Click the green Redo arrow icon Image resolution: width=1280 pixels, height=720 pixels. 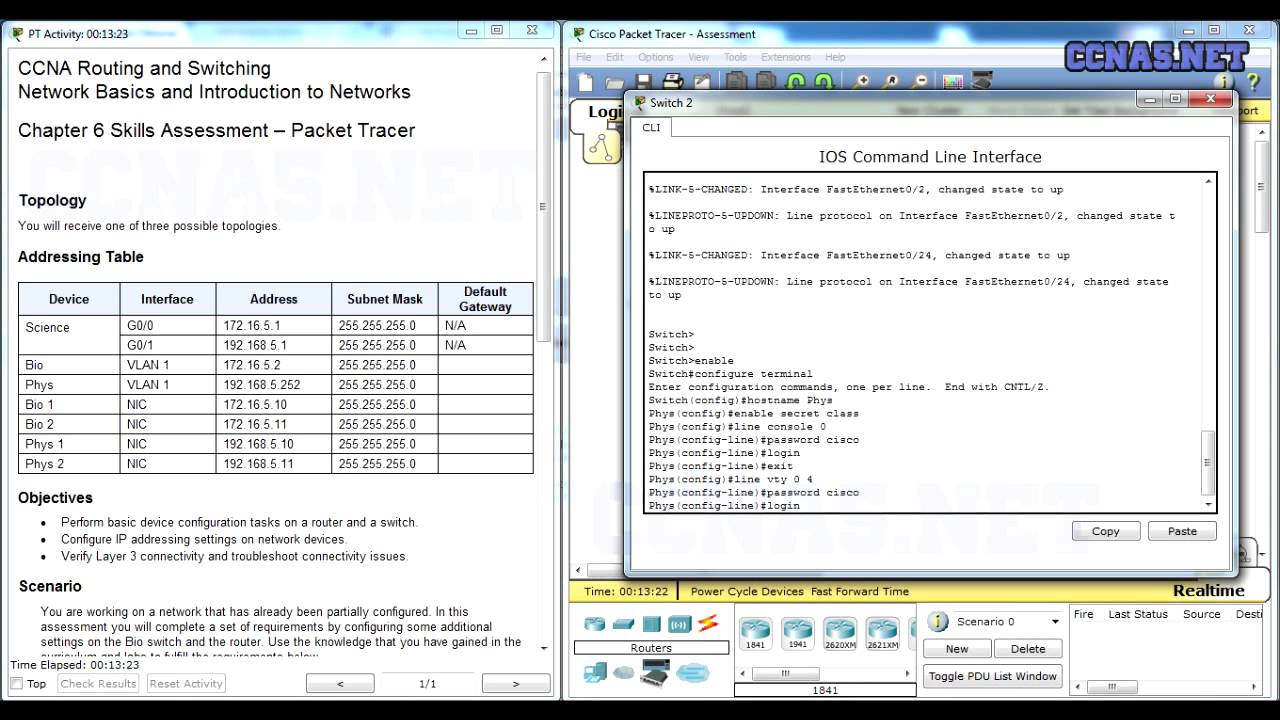824,82
